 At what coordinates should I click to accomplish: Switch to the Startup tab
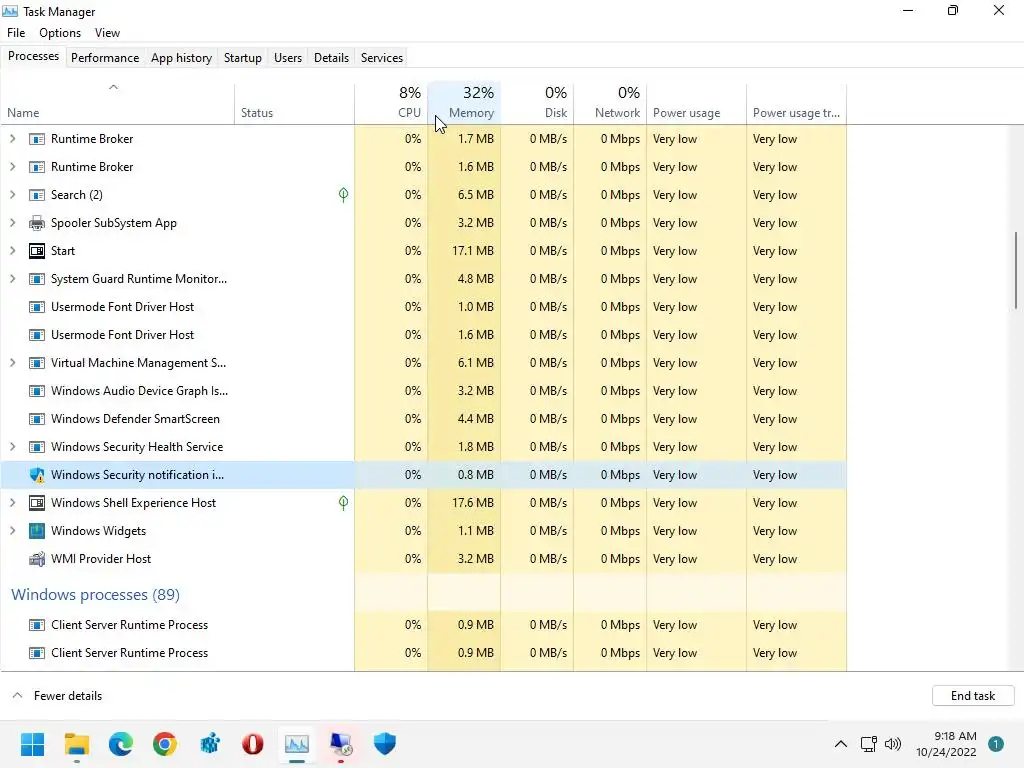pos(243,57)
